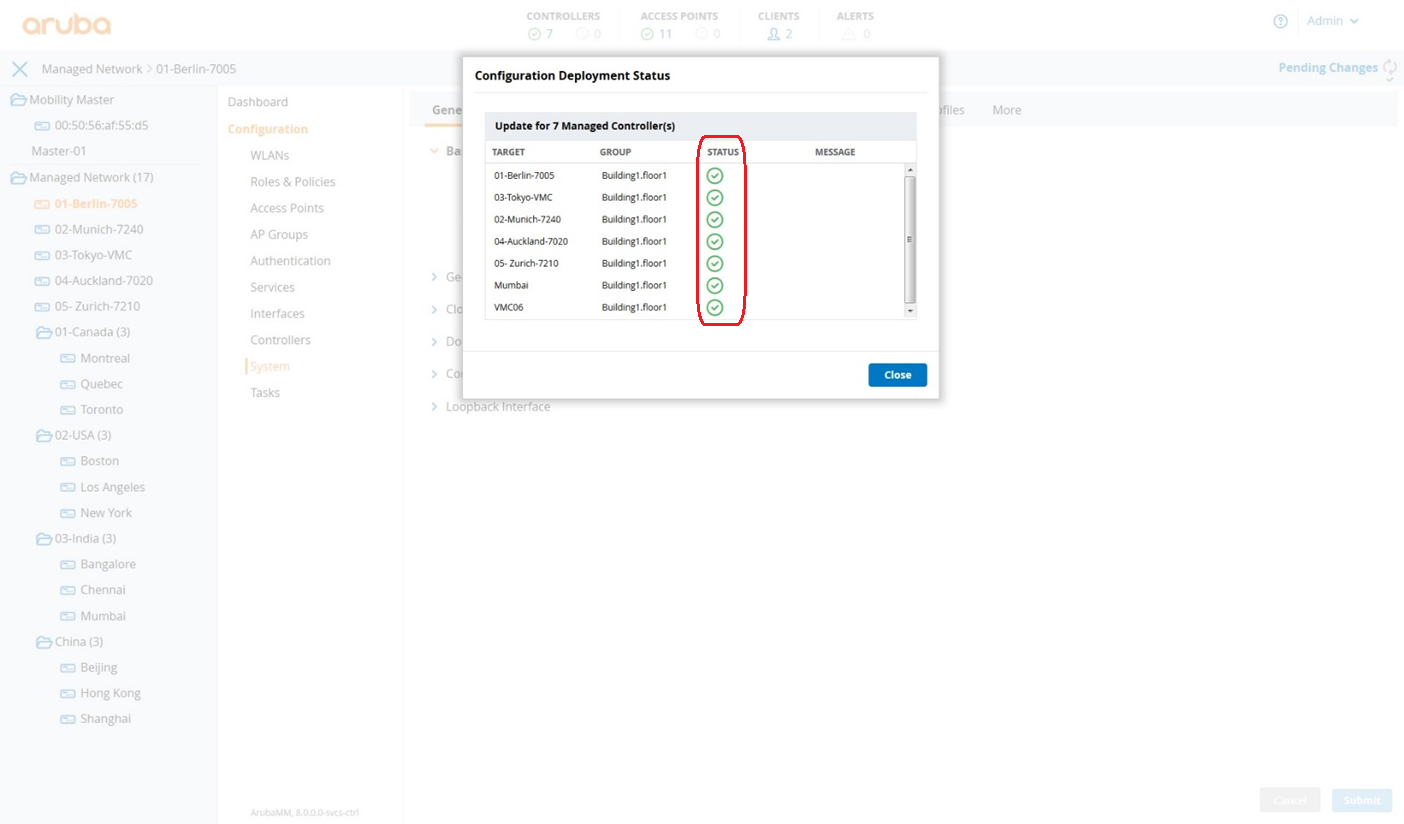Image resolution: width=1404 pixels, height=824 pixels.
Task: Click the status check for 05- Zurich-7210
Action: pos(715,264)
